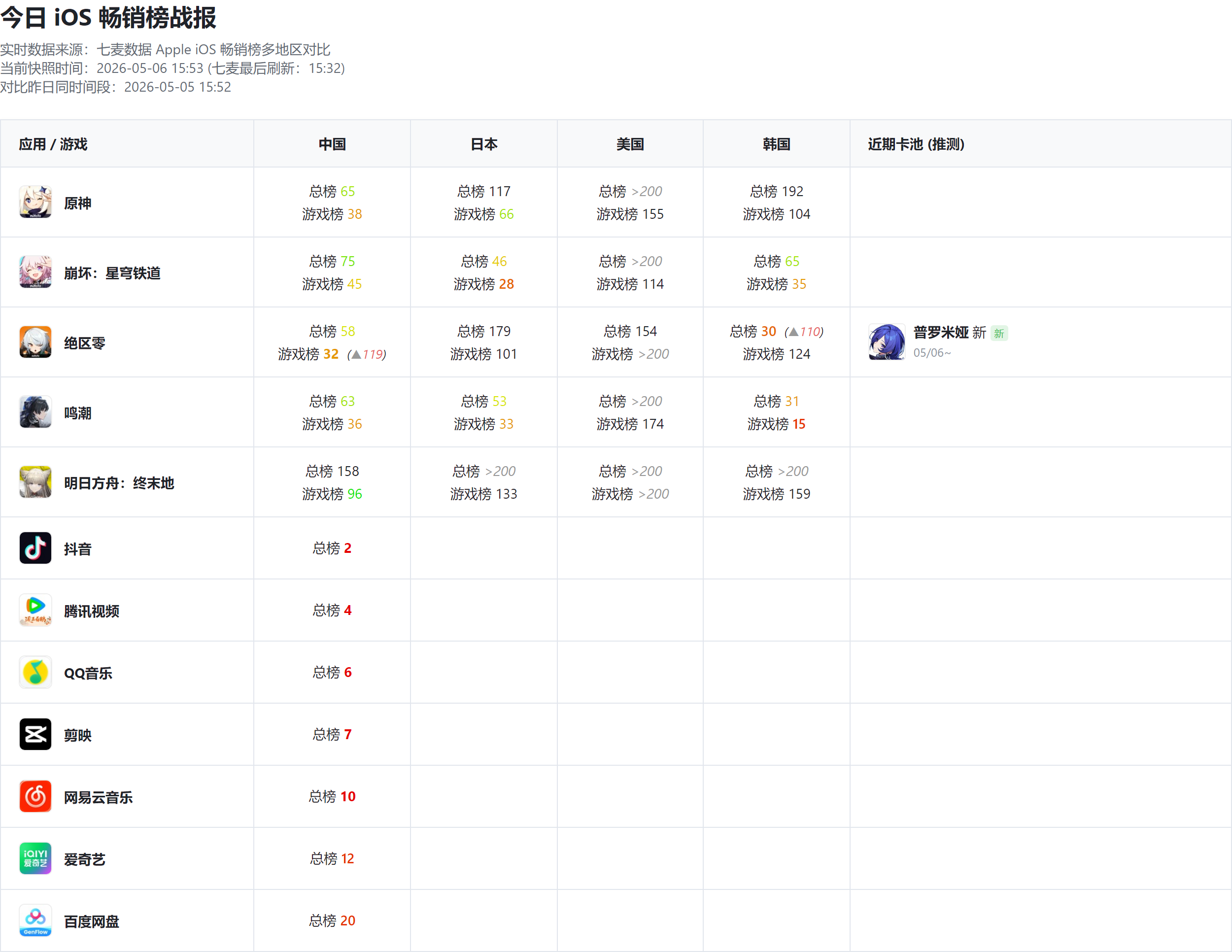Viewport: 1232px width, 952px height.
Task: Click 鸣潮's Korea 游戏榜 15 rank
Action: pos(776,424)
